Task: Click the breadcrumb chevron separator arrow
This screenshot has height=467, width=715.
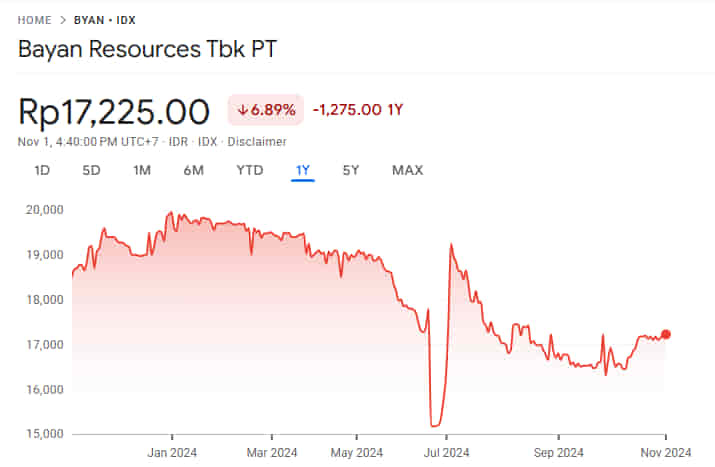Action: click(63, 19)
